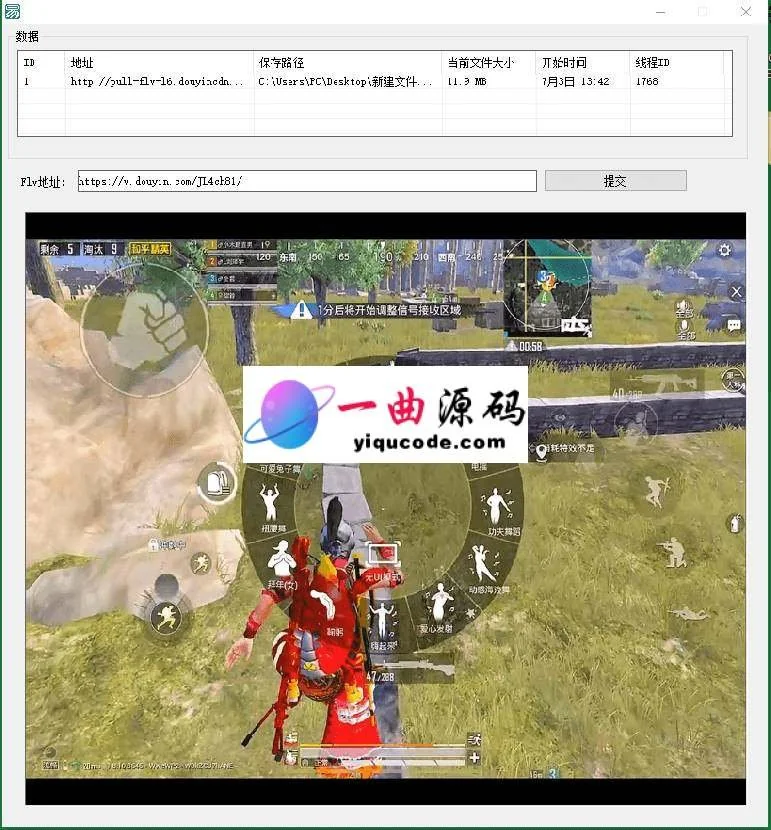The width and height of the screenshot is (771, 830).
Task: Click the Flv地址 URL input field
Action: pyautogui.click(x=306, y=181)
